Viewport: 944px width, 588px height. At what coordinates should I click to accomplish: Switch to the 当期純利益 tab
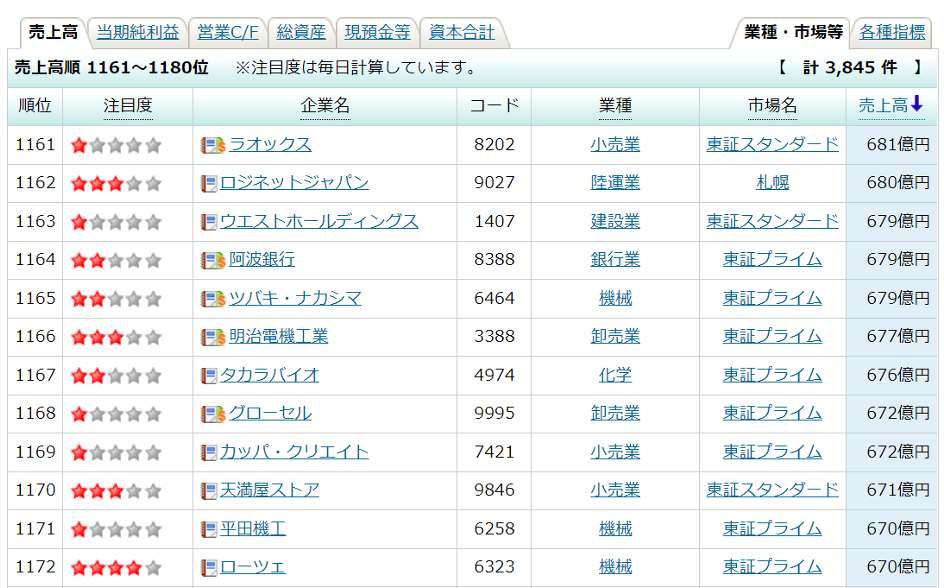(138, 32)
